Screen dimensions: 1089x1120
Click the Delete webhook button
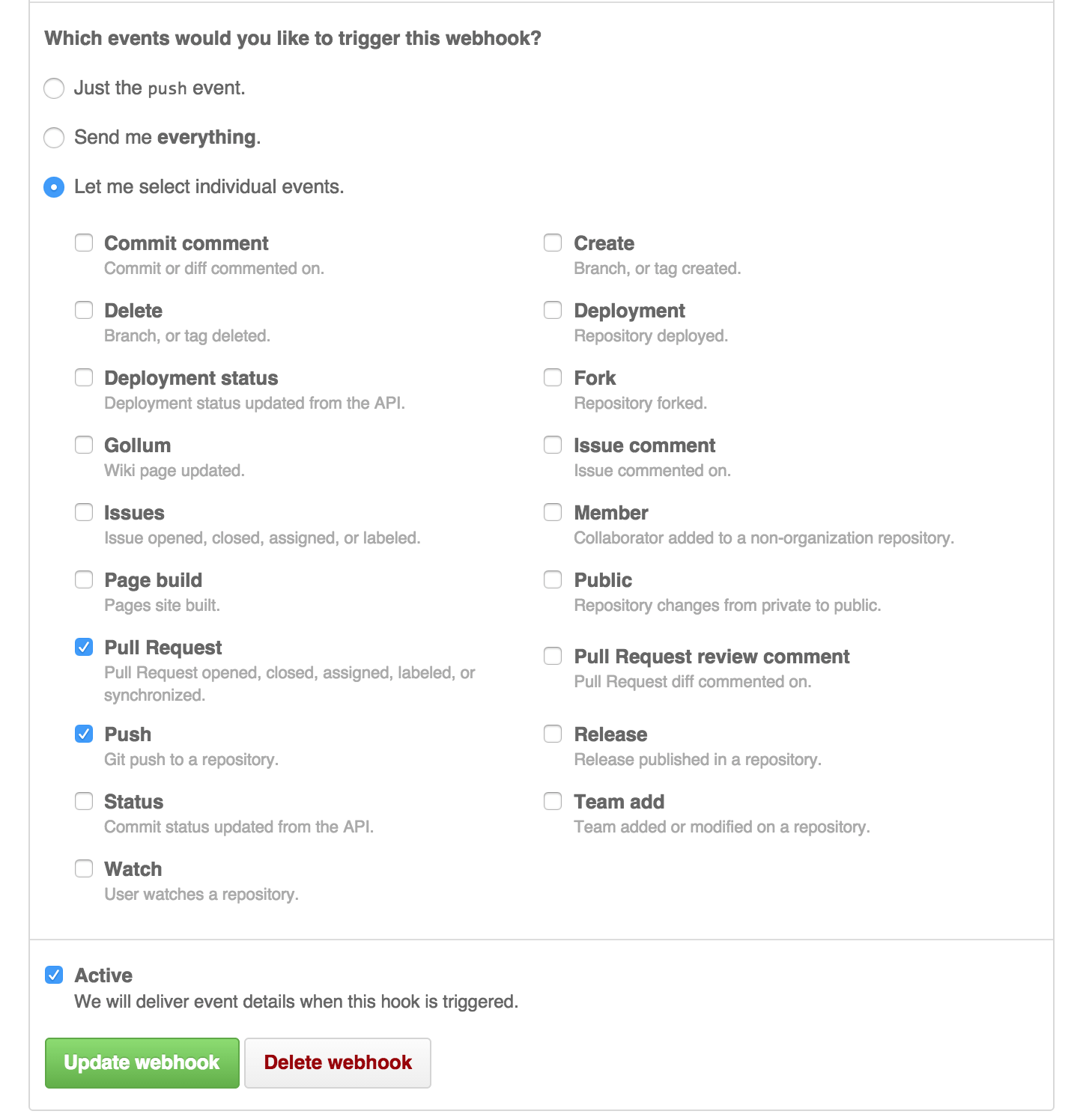[x=337, y=1062]
